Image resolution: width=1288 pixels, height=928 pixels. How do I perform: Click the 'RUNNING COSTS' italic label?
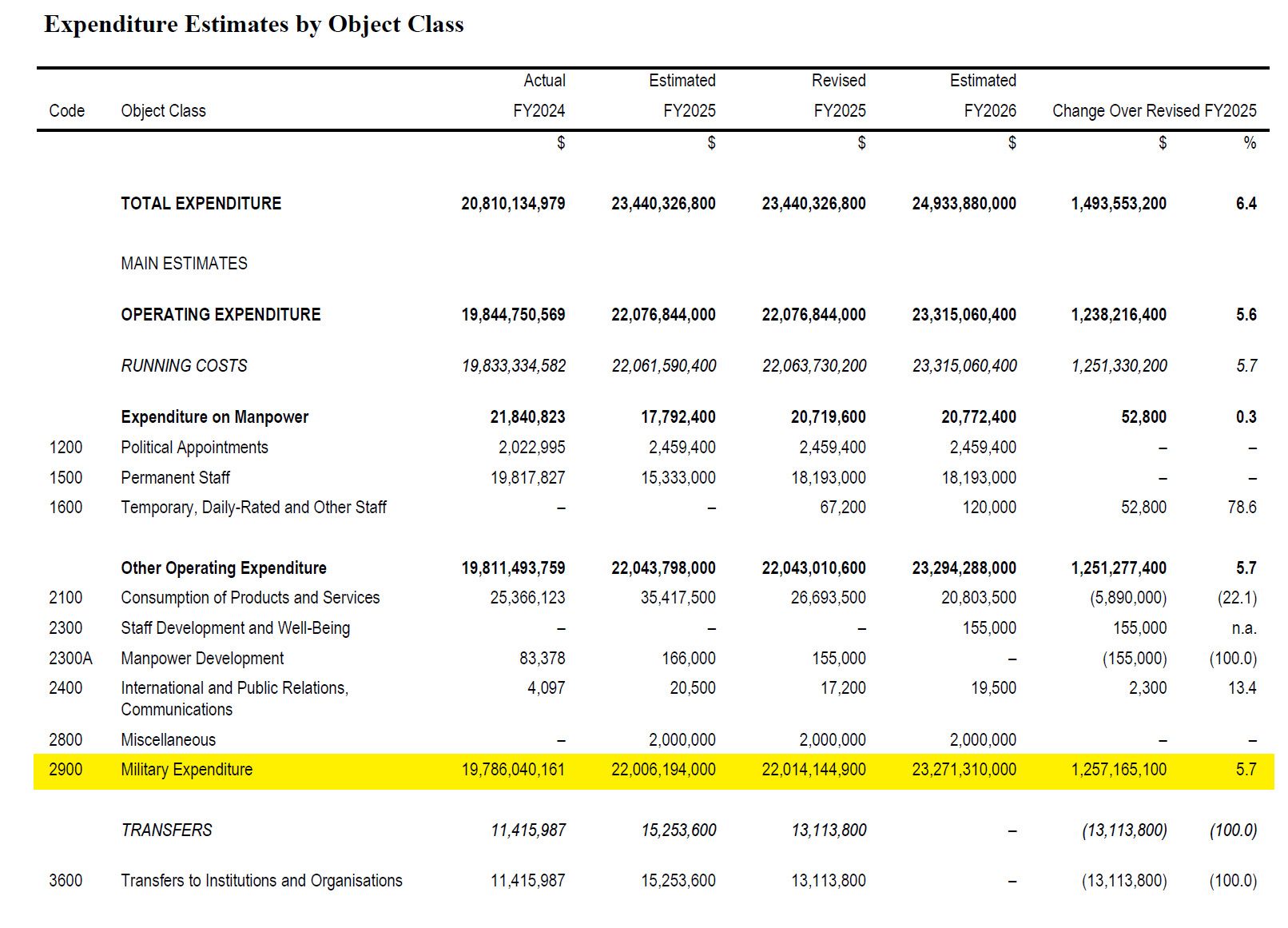(x=184, y=365)
